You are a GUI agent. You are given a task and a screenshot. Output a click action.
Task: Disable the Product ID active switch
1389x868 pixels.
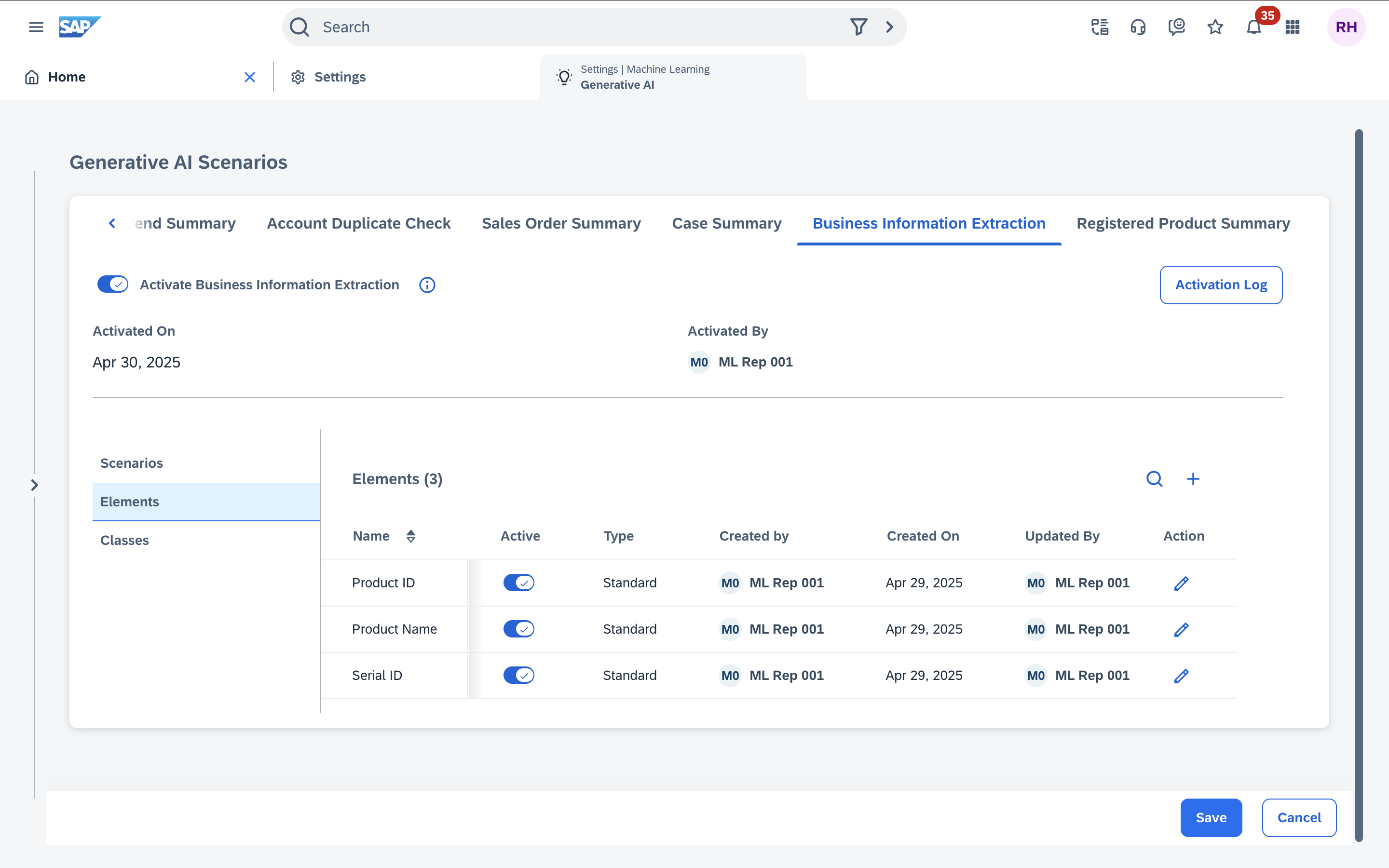(x=518, y=583)
